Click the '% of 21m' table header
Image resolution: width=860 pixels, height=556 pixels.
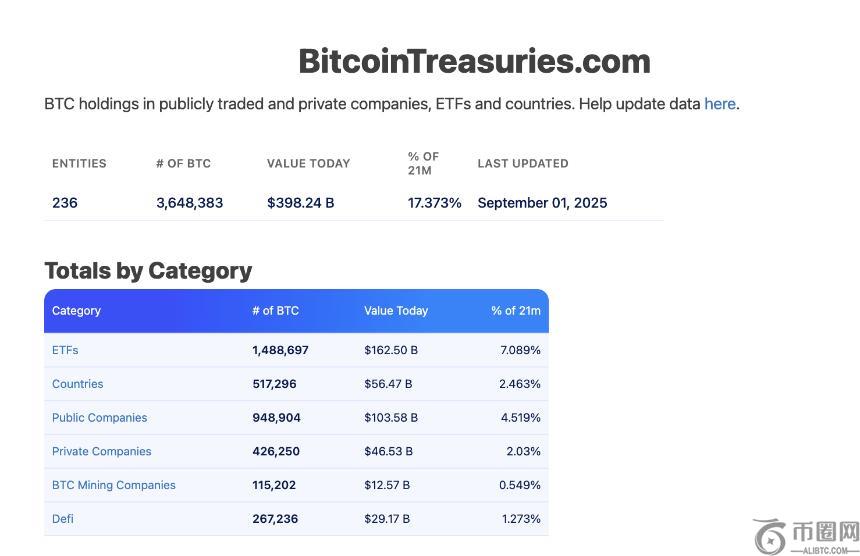coord(515,311)
